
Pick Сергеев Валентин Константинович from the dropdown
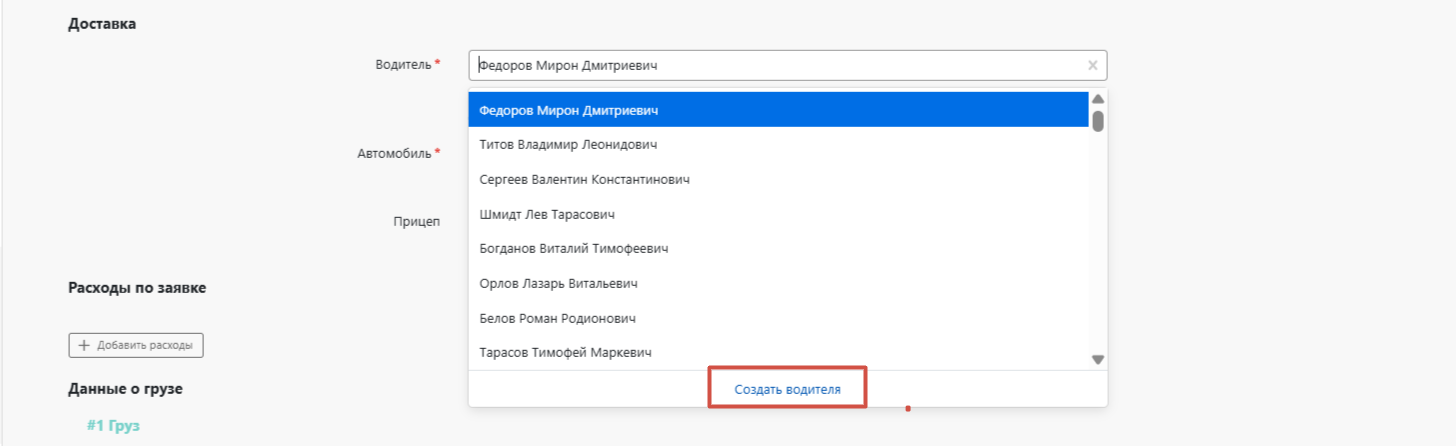point(584,180)
